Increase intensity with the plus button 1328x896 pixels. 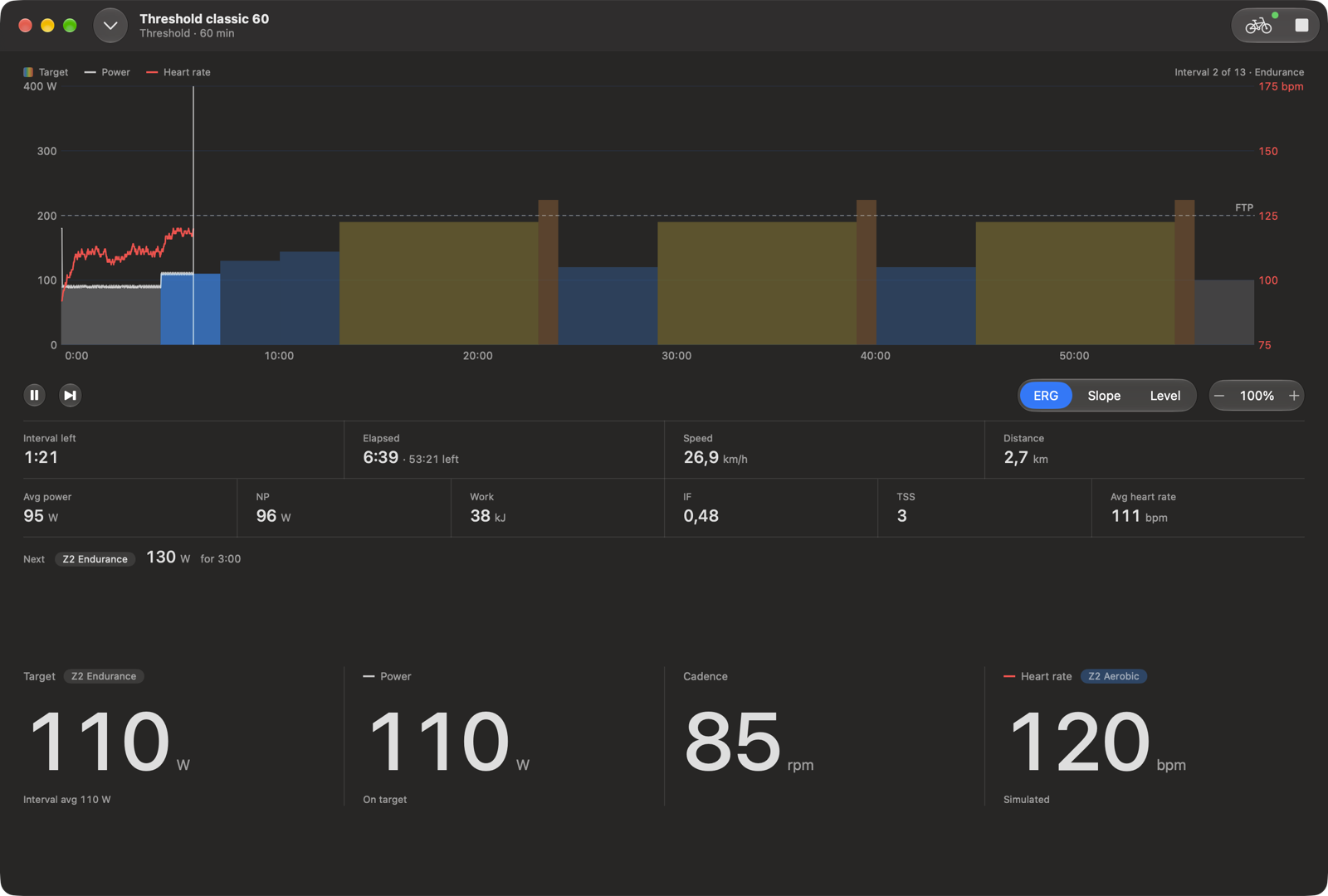[1293, 396]
